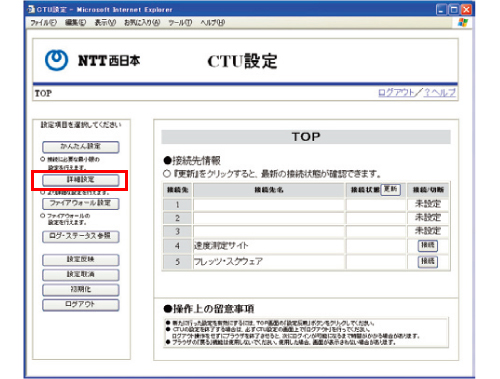Click the Windows flag logo in menu bar
This screenshot has height=379, width=500.
(463, 23)
